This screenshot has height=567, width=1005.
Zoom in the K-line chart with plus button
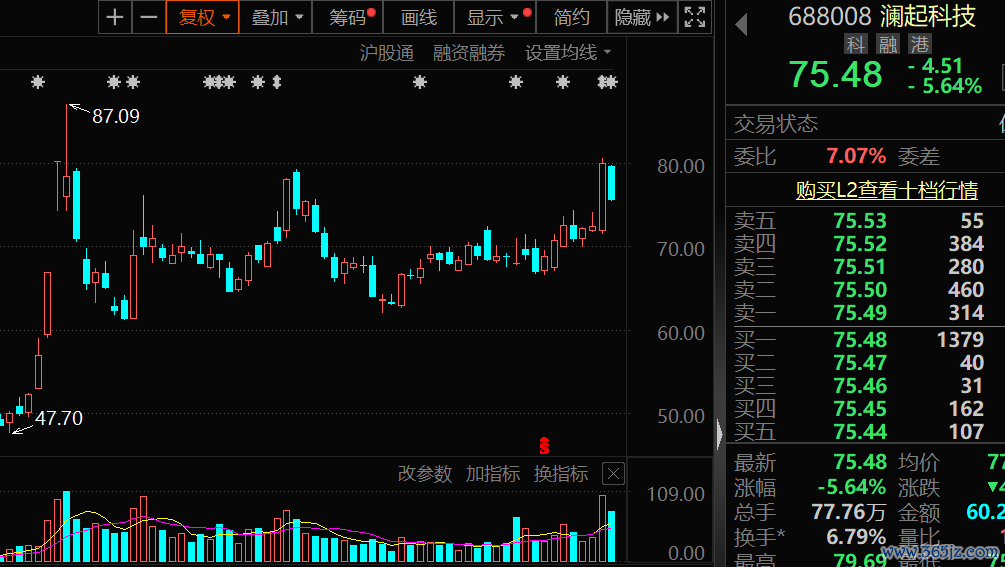(x=116, y=17)
